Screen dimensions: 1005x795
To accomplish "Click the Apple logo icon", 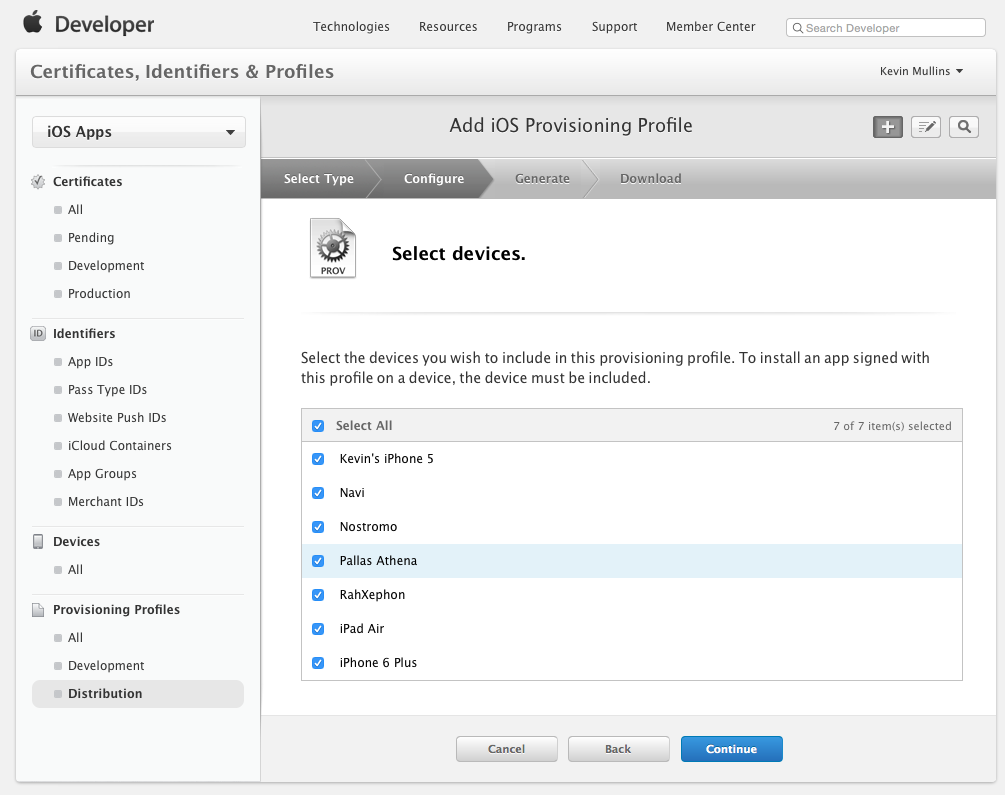I will (x=33, y=22).
